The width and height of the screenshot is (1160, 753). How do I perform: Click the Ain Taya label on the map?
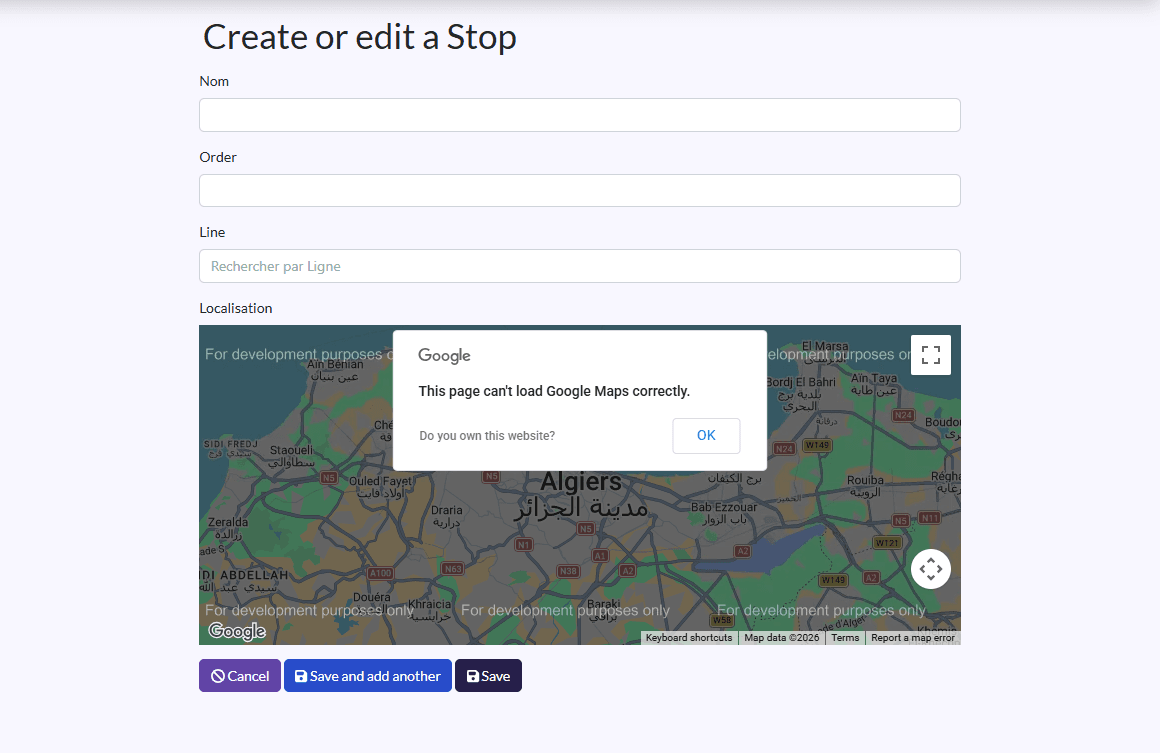point(874,378)
